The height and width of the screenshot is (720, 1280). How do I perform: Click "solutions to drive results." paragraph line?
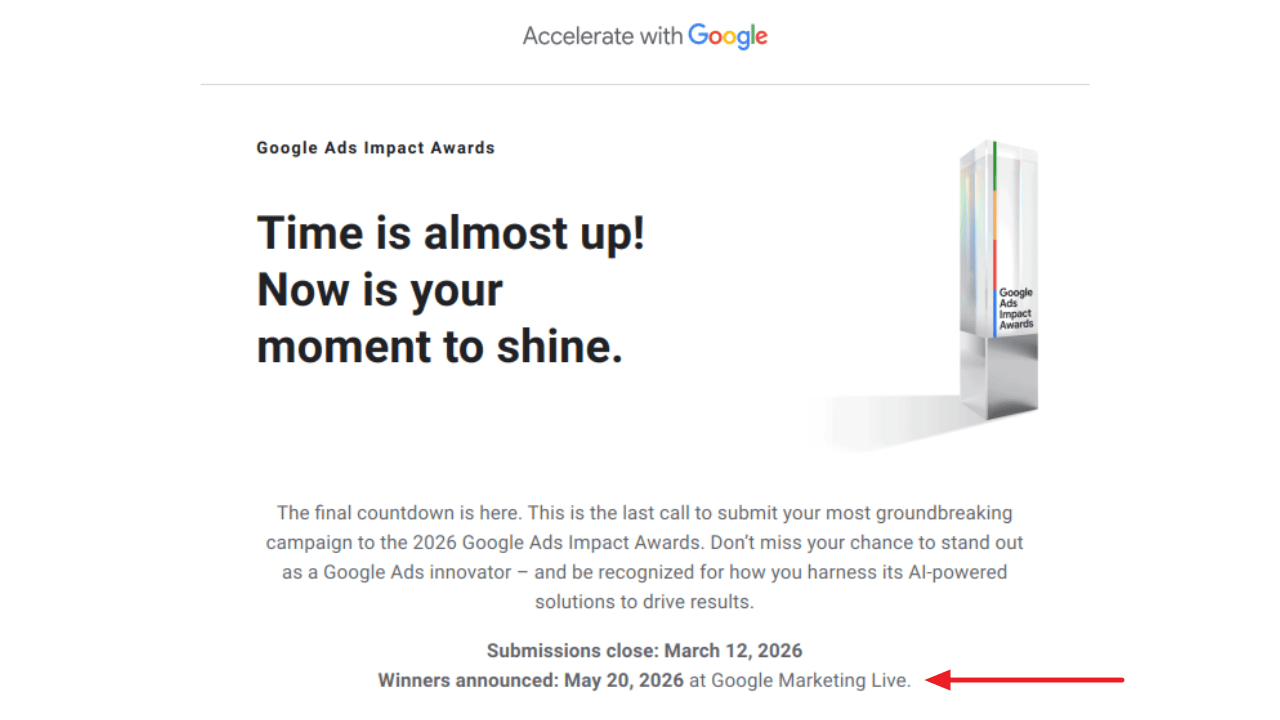point(644,602)
